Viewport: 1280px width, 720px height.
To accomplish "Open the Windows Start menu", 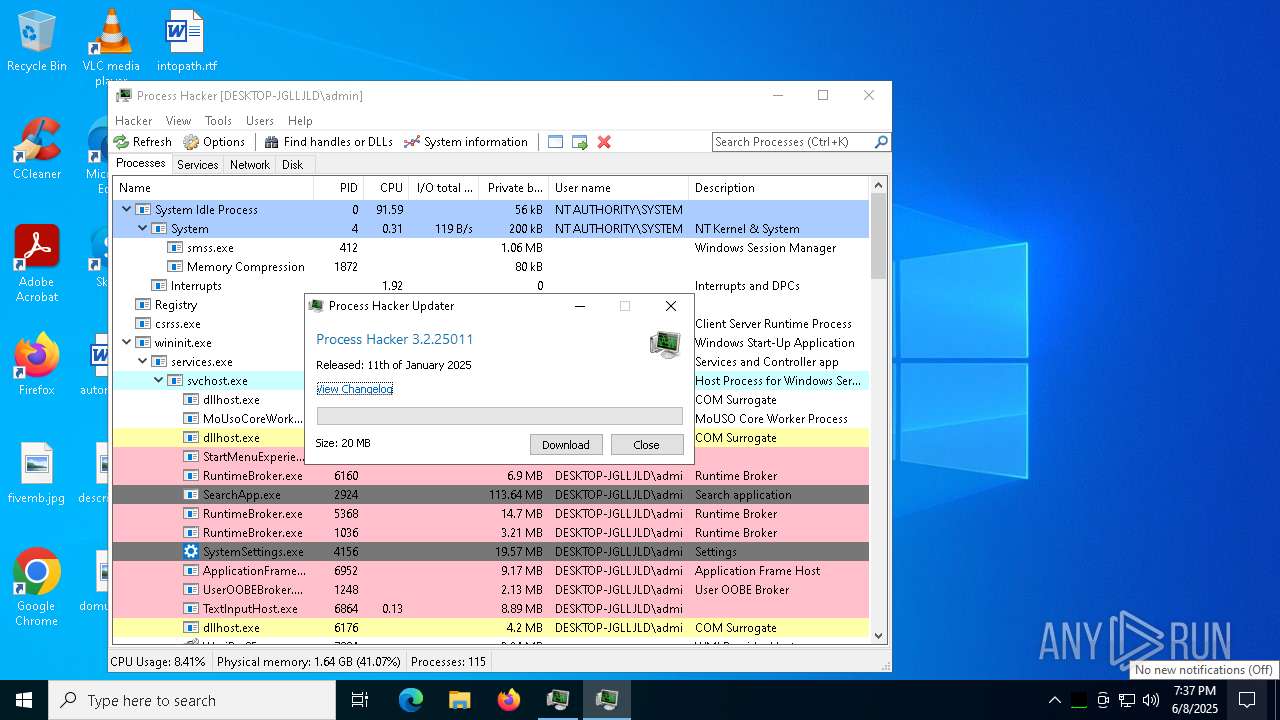I will 24,700.
